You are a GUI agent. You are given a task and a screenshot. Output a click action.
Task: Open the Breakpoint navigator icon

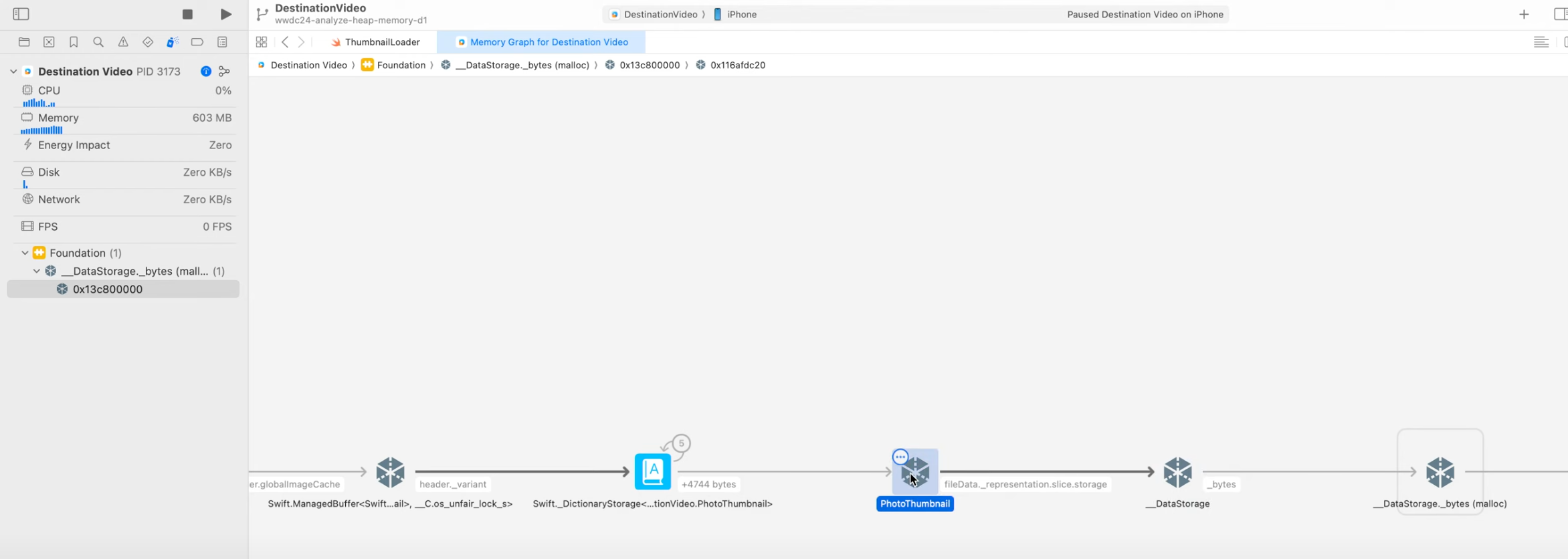point(197,42)
